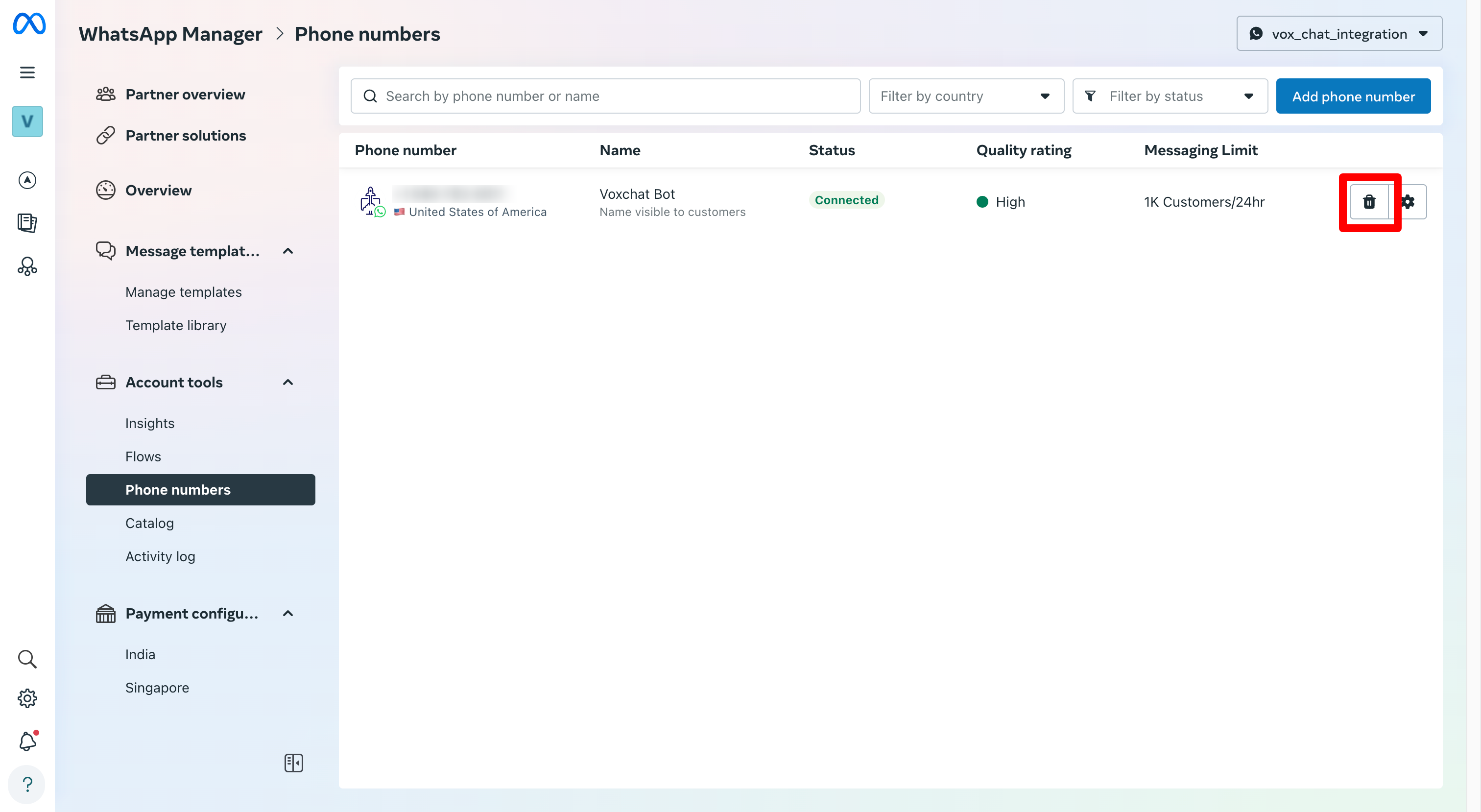
Task: Collapse the Message templates section
Action: pyautogui.click(x=288, y=251)
